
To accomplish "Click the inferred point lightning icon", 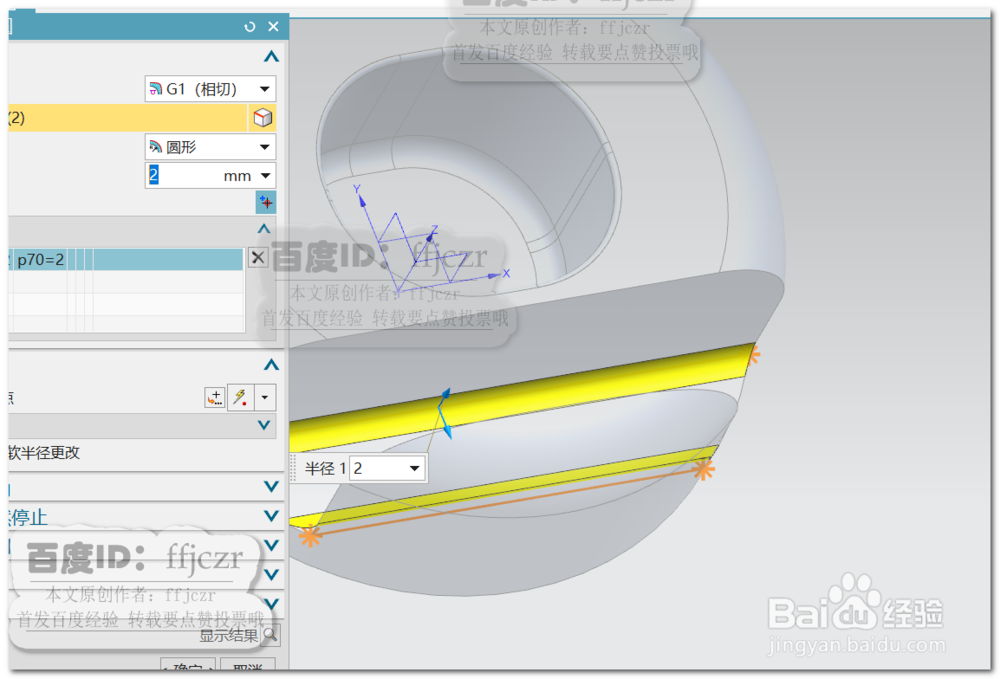I will coord(240,398).
